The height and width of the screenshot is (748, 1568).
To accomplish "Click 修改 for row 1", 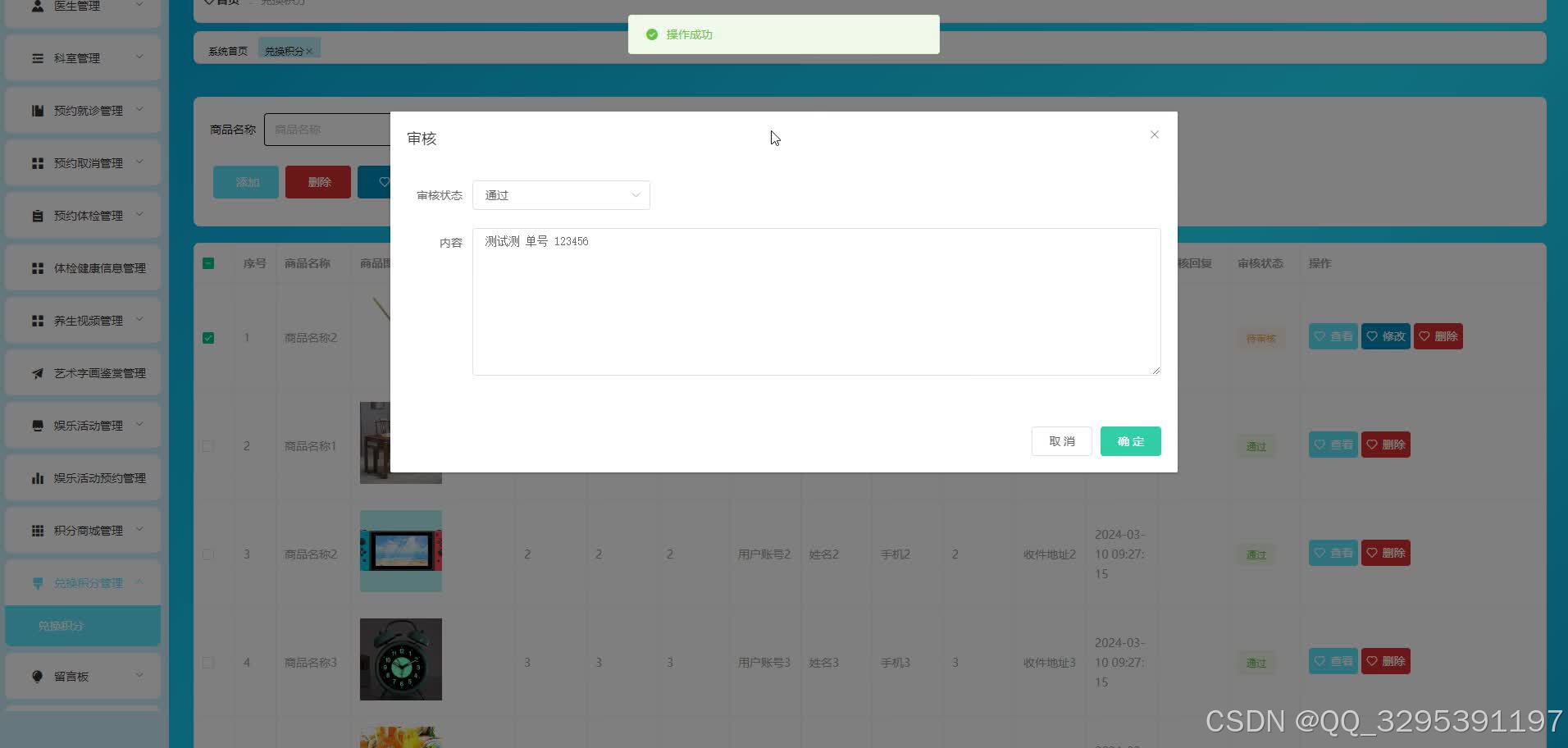I will tap(1386, 336).
